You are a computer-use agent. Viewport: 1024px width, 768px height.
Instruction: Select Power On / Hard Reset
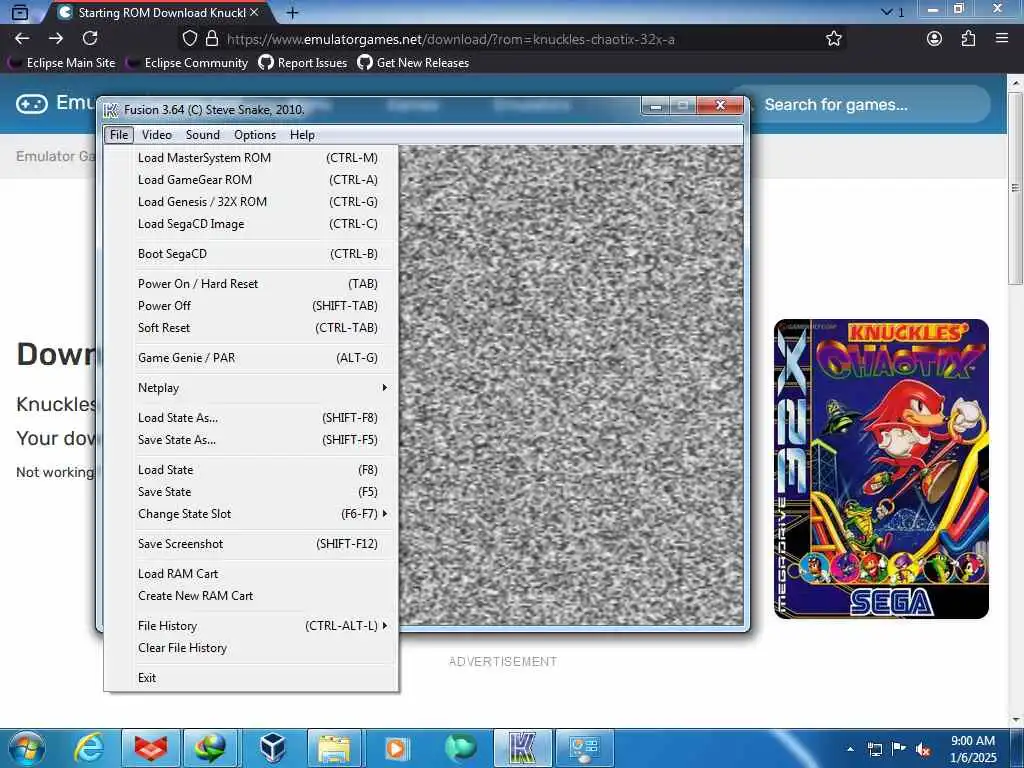[x=251, y=283]
